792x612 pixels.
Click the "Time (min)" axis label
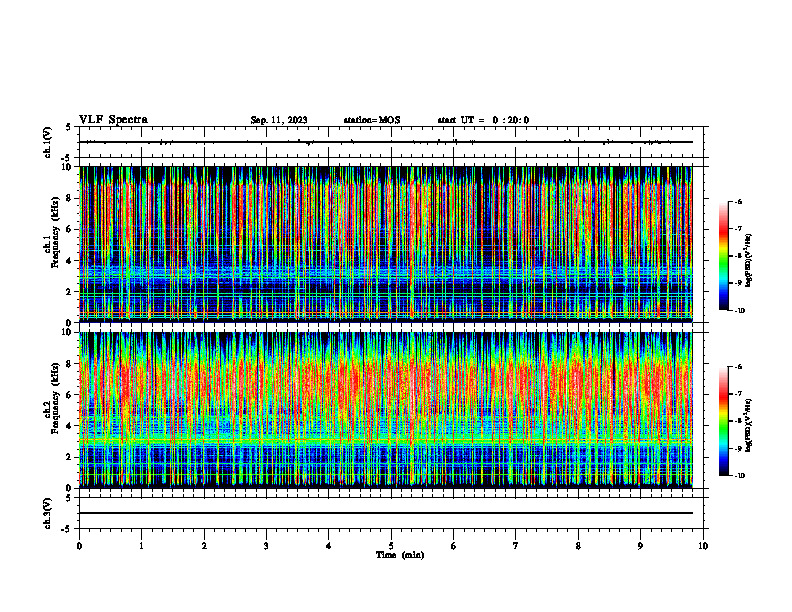pos(400,555)
